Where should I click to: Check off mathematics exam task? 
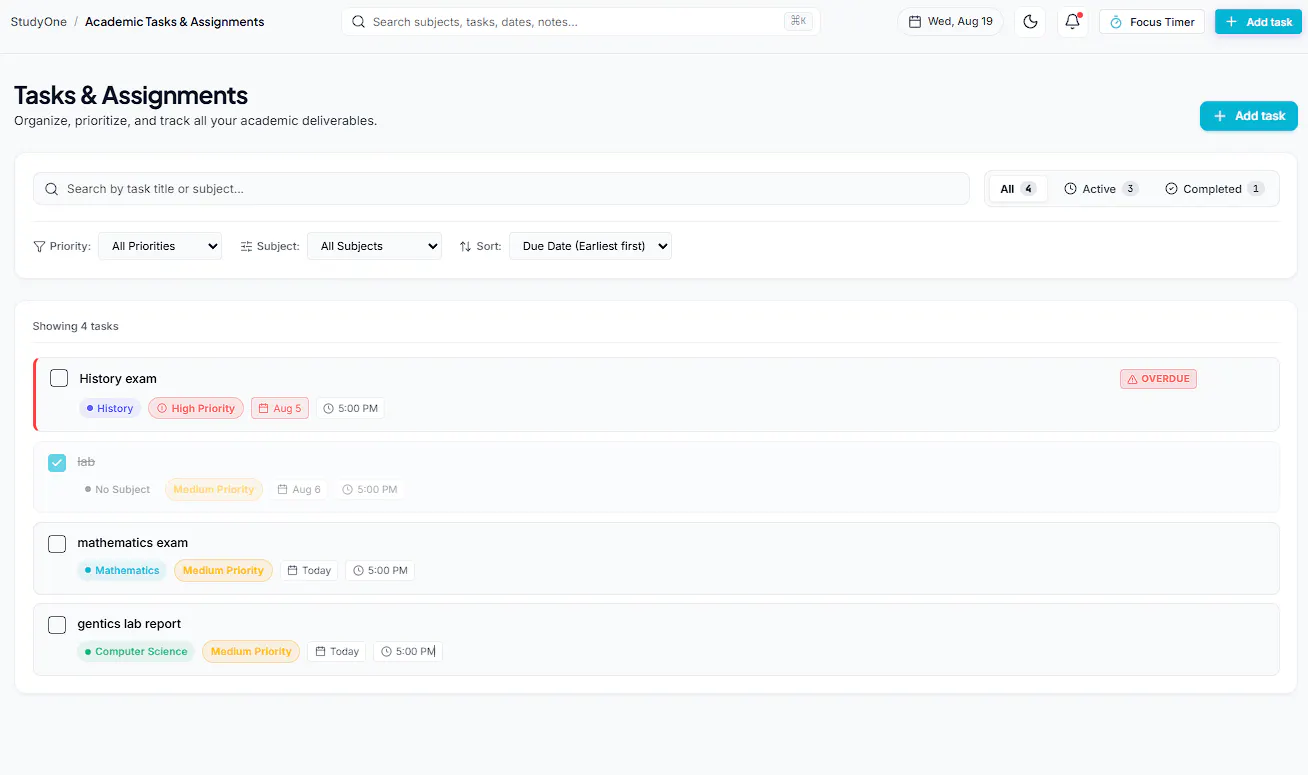[57, 543]
